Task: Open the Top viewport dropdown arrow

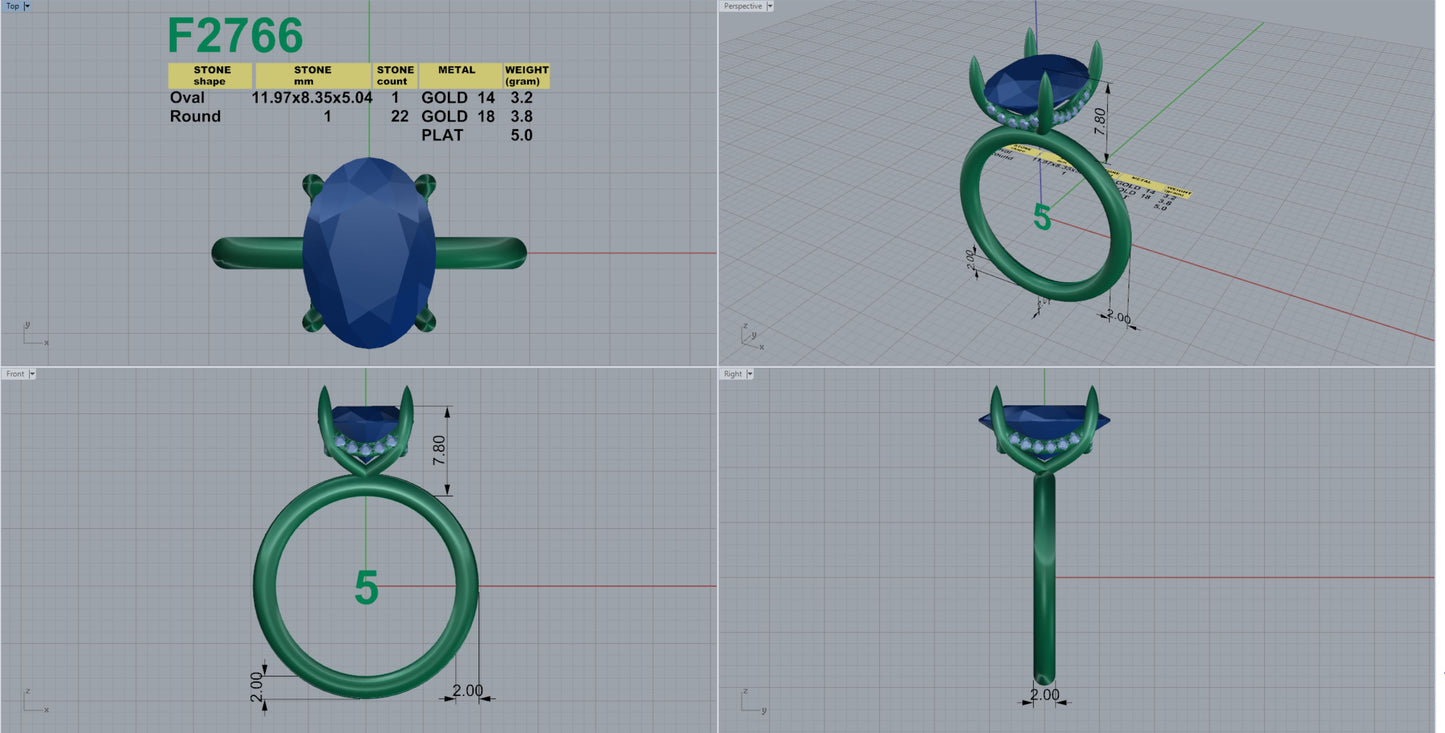Action: (27, 6)
